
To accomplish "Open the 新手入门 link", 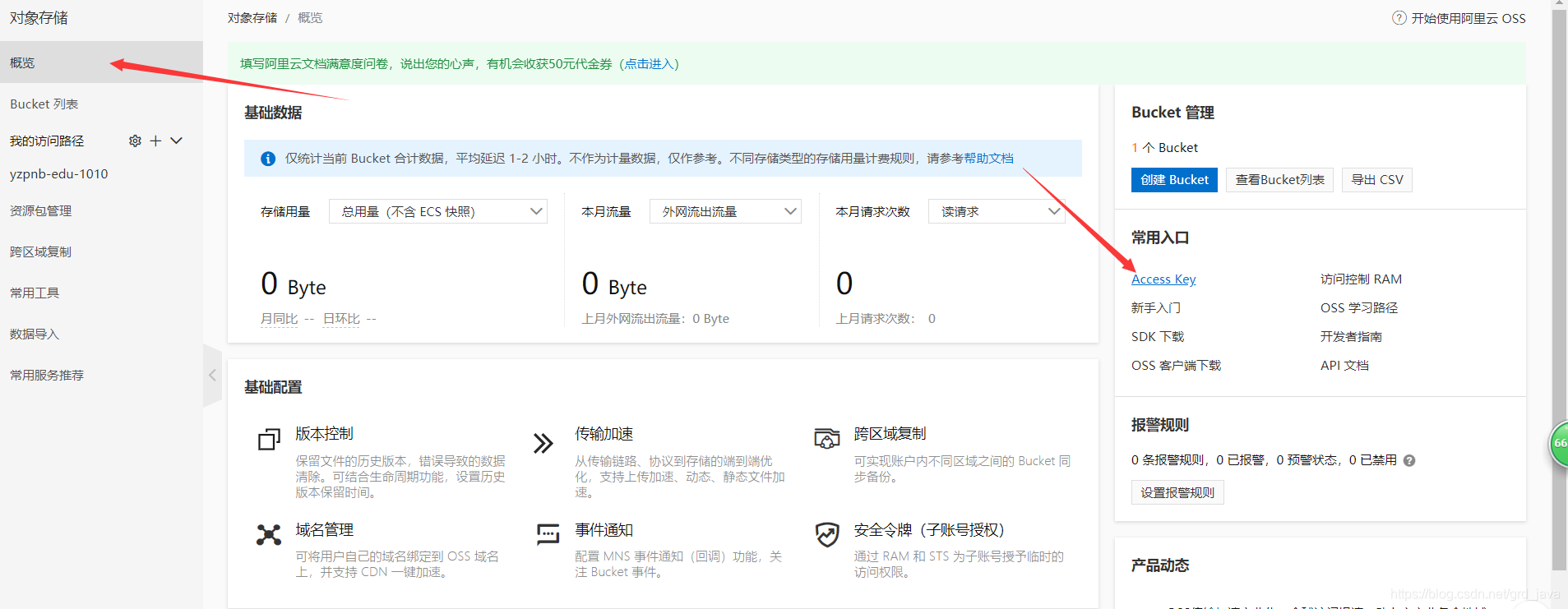I will [x=1156, y=308].
